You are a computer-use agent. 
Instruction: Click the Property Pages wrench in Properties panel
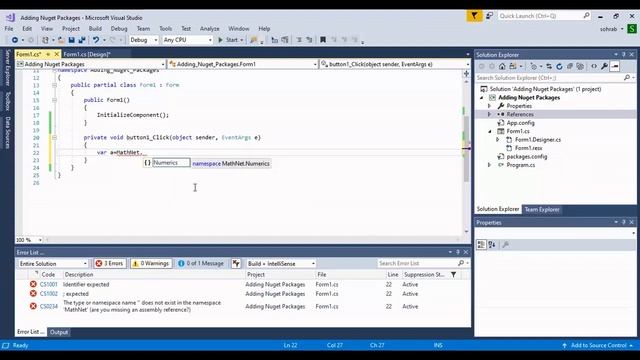click(505, 244)
